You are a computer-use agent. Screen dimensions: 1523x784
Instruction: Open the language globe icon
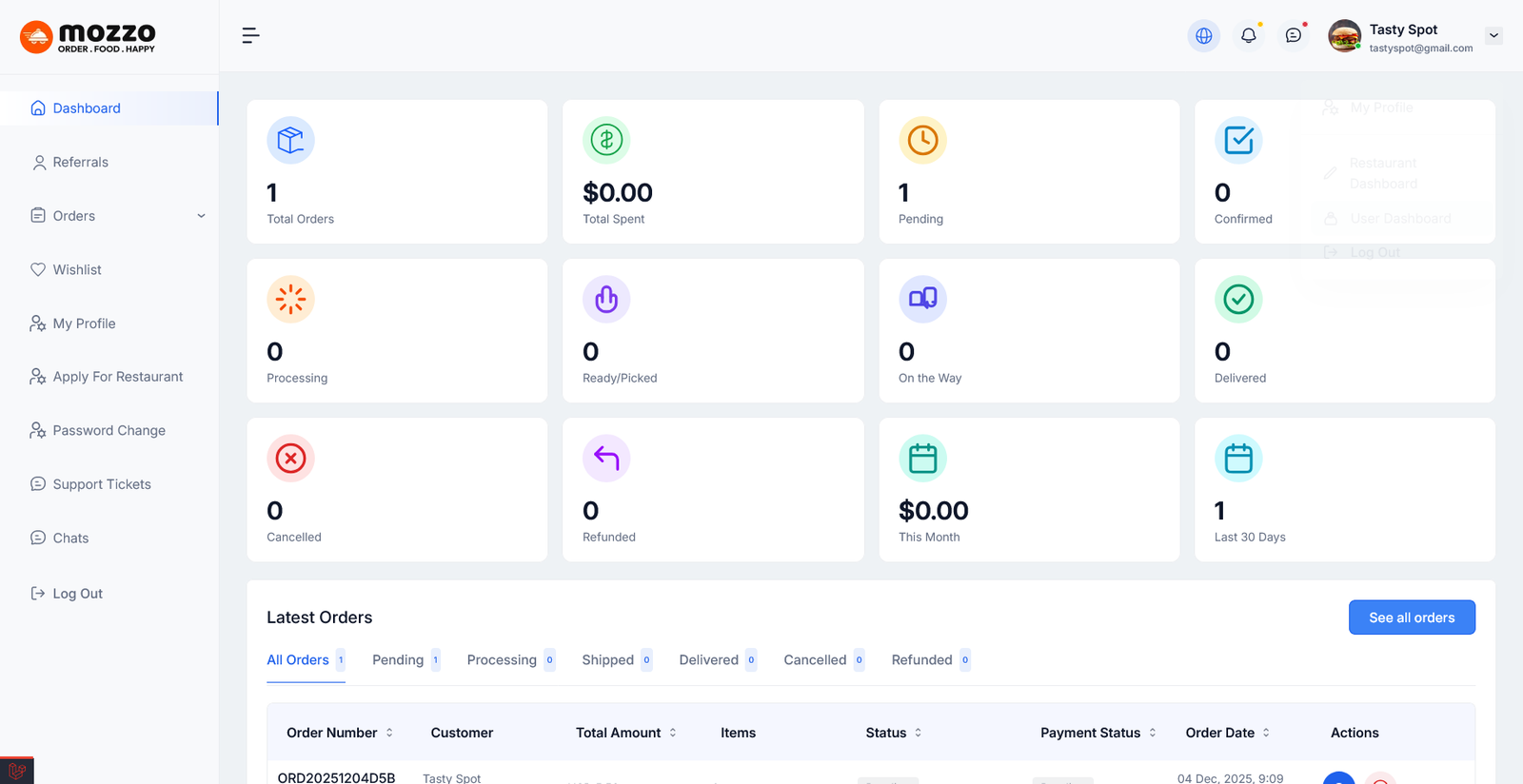(x=1203, y=36)
